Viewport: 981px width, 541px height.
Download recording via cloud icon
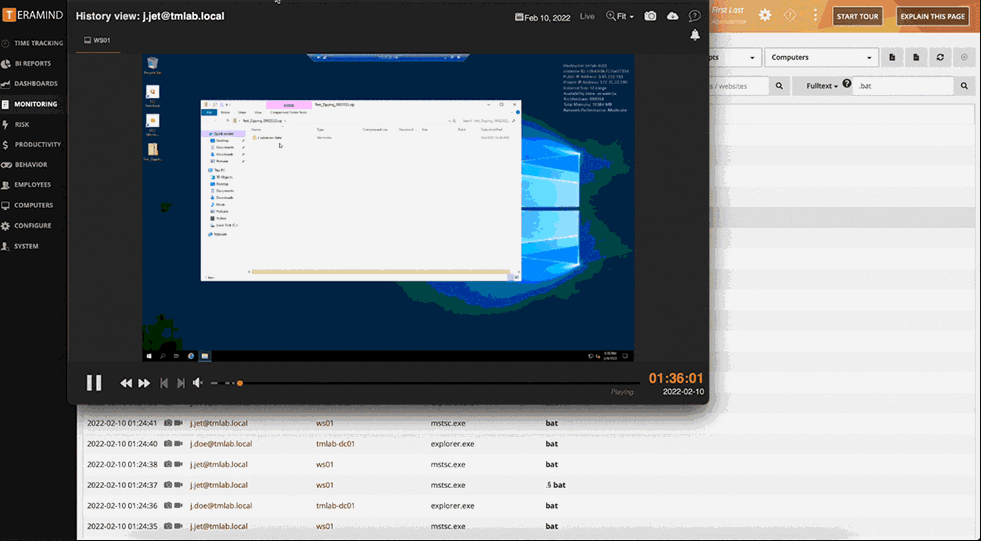[672, 16]
